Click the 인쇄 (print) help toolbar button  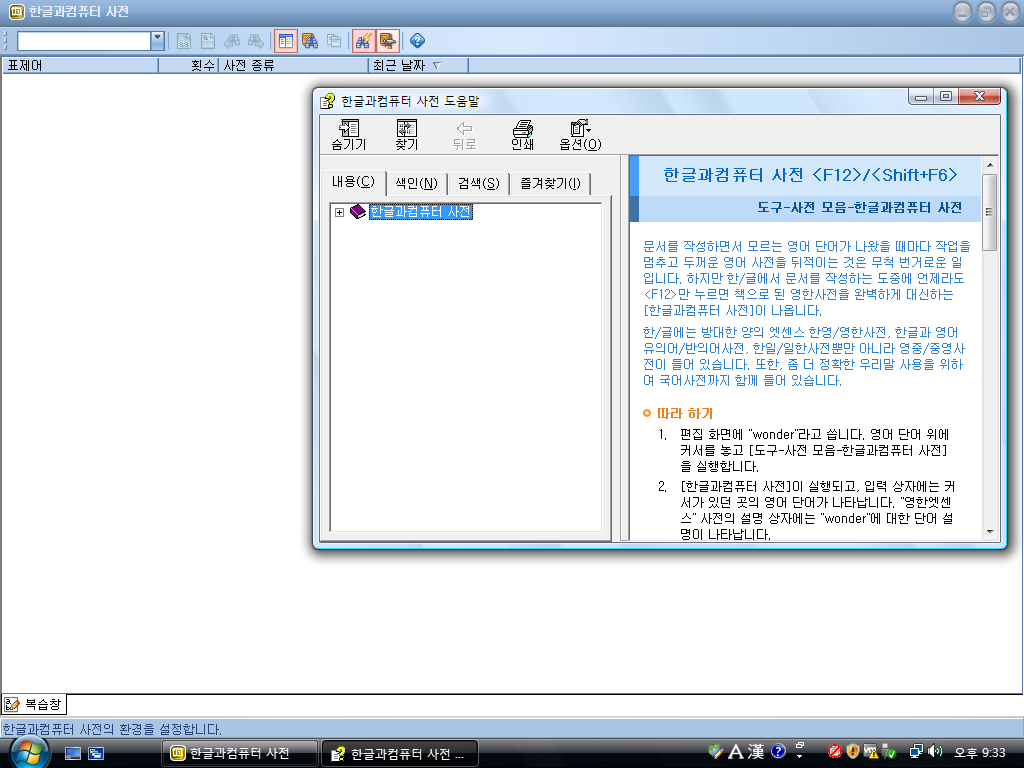(522, 135)
